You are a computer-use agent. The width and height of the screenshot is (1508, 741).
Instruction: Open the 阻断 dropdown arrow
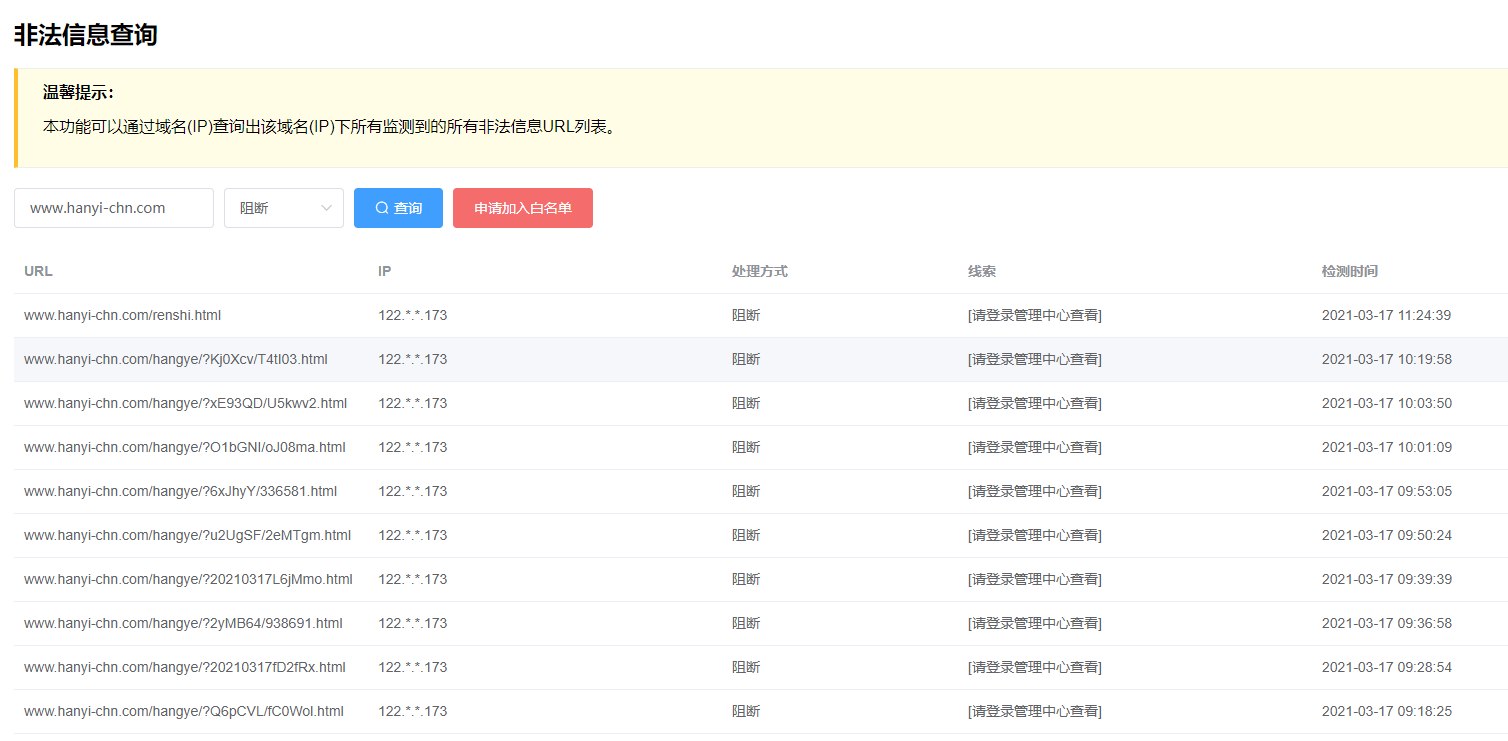[x=326, y=208]
